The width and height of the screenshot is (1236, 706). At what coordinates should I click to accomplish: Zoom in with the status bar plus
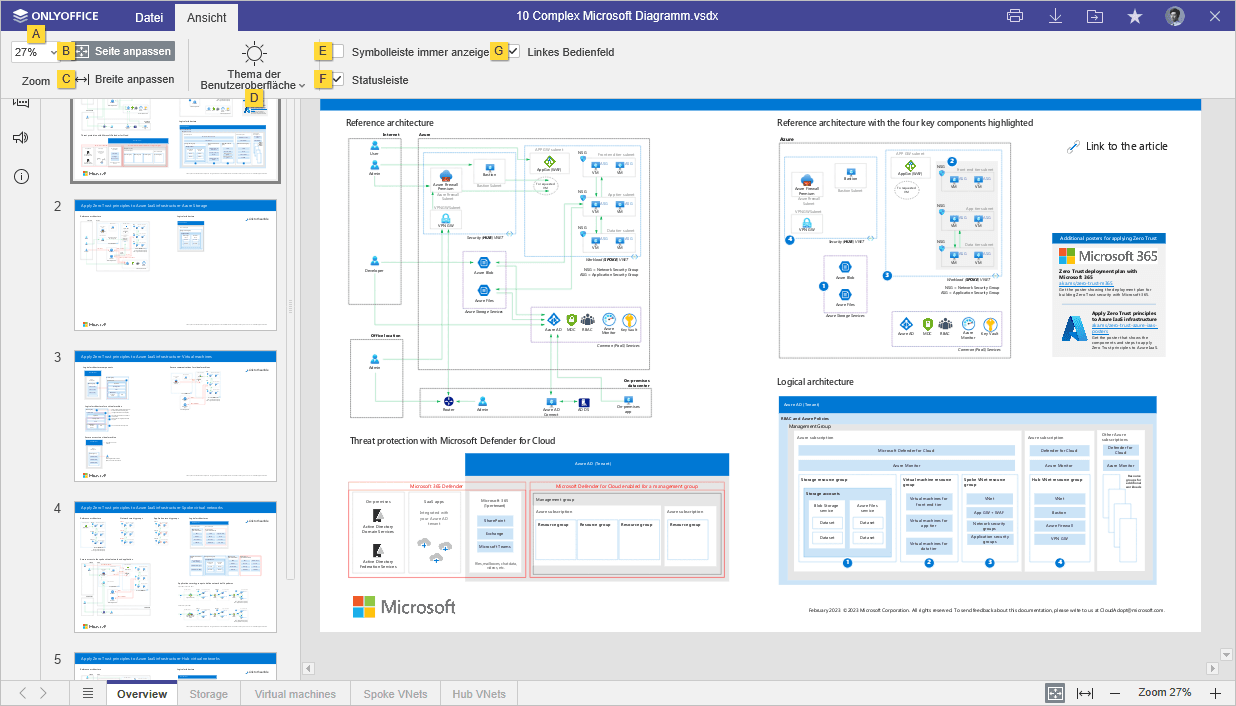1216,693
